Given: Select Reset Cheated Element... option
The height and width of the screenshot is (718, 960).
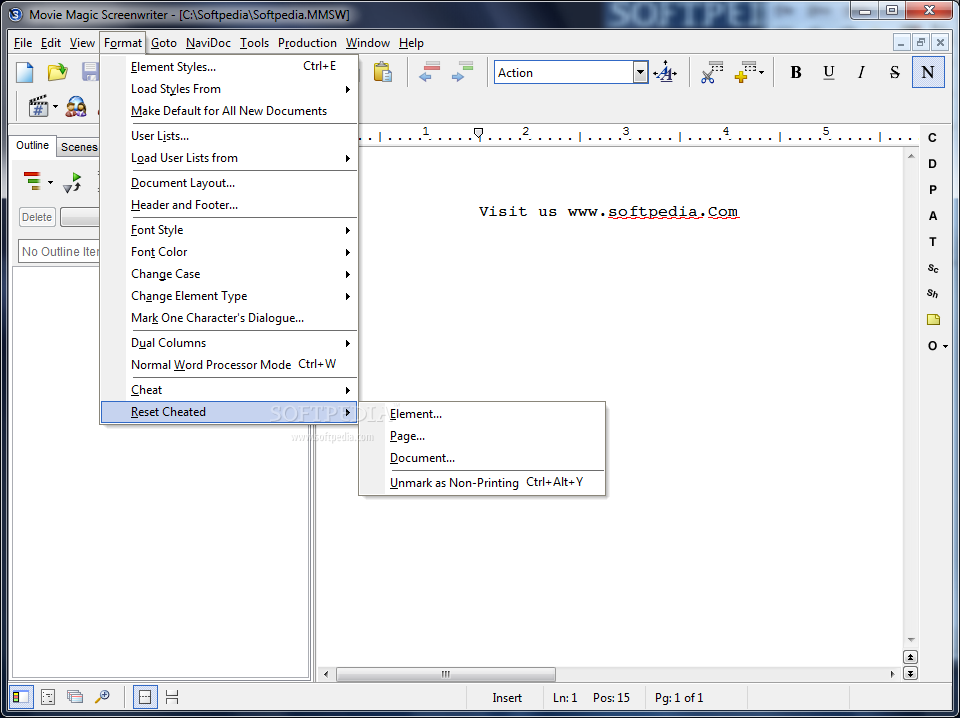Looking at the screenshot, I should coord(482,414).
